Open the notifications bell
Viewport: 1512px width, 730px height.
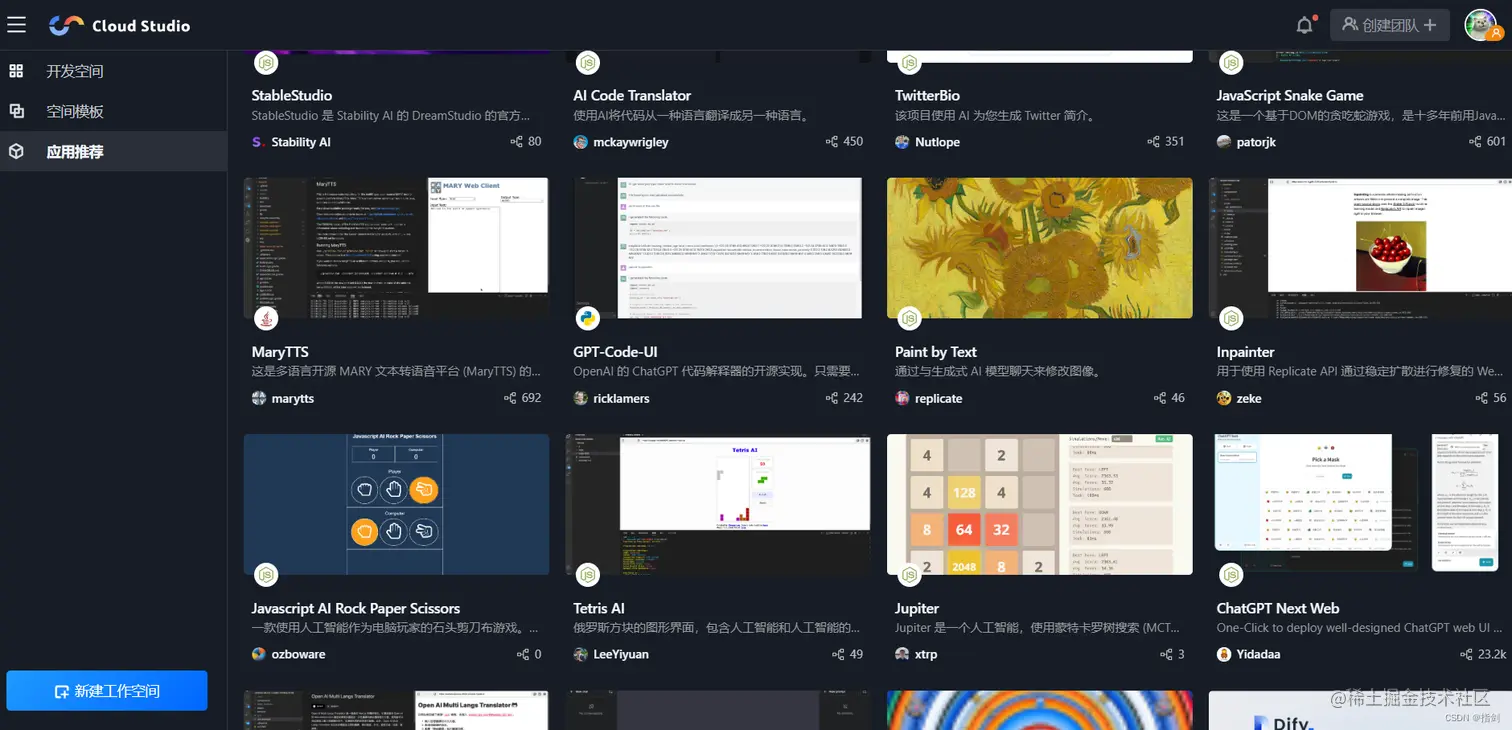coord(1305,25)
